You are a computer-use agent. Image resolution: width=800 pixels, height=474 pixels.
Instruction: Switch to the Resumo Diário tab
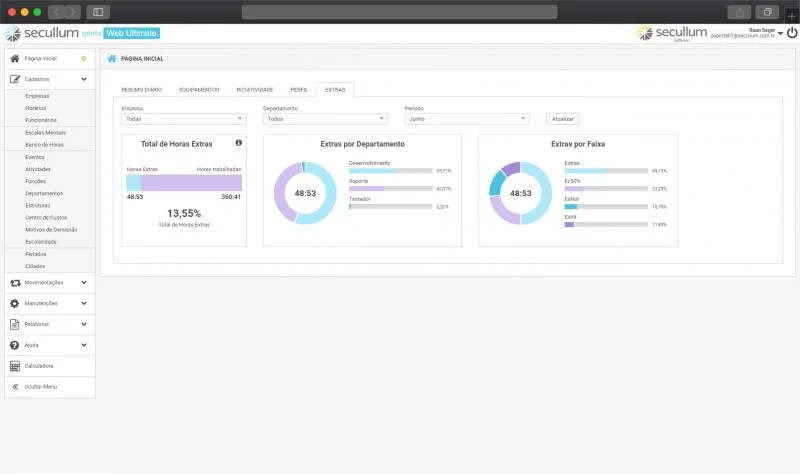(140, 90)
